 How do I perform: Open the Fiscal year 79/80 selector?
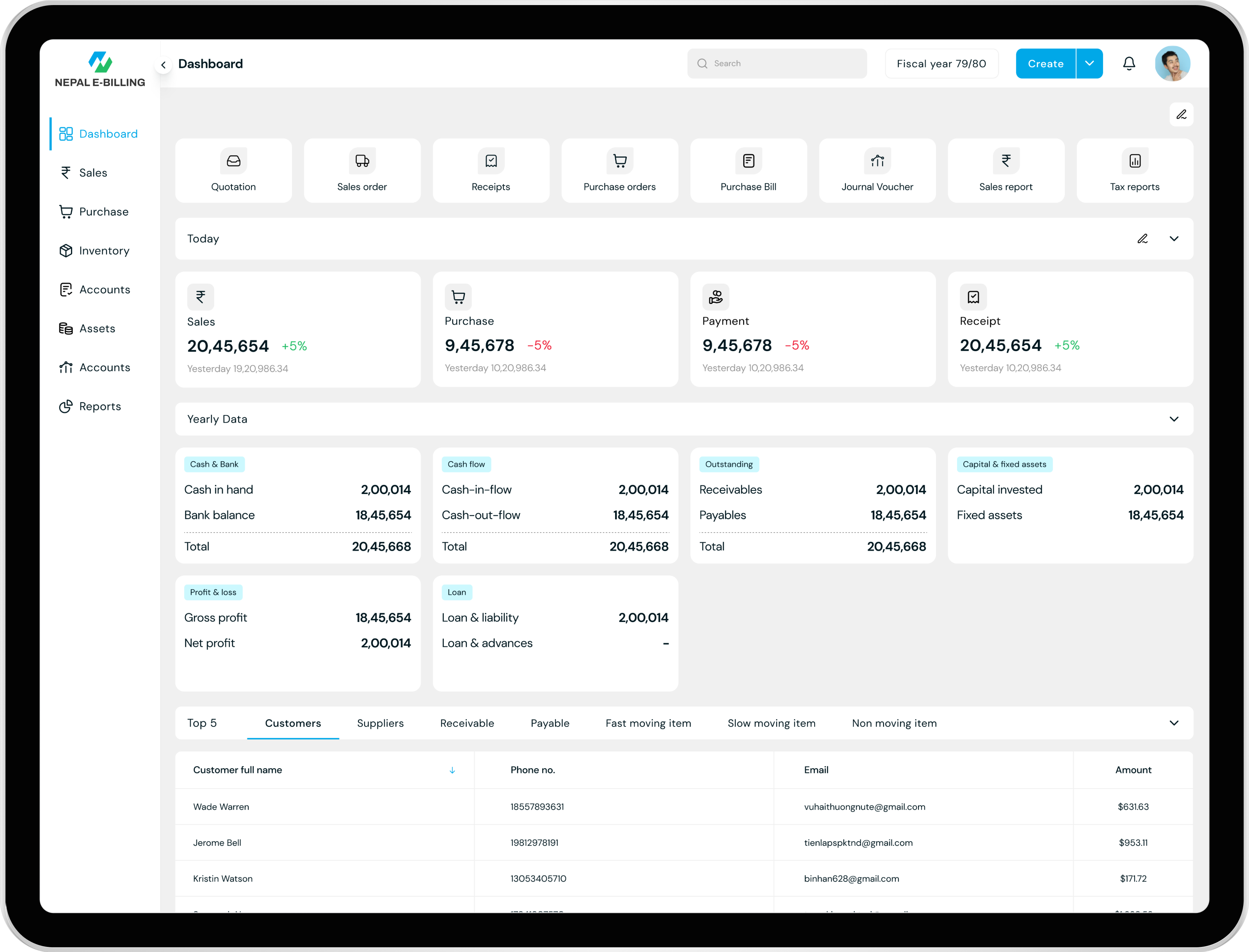(x=941, y=64)
